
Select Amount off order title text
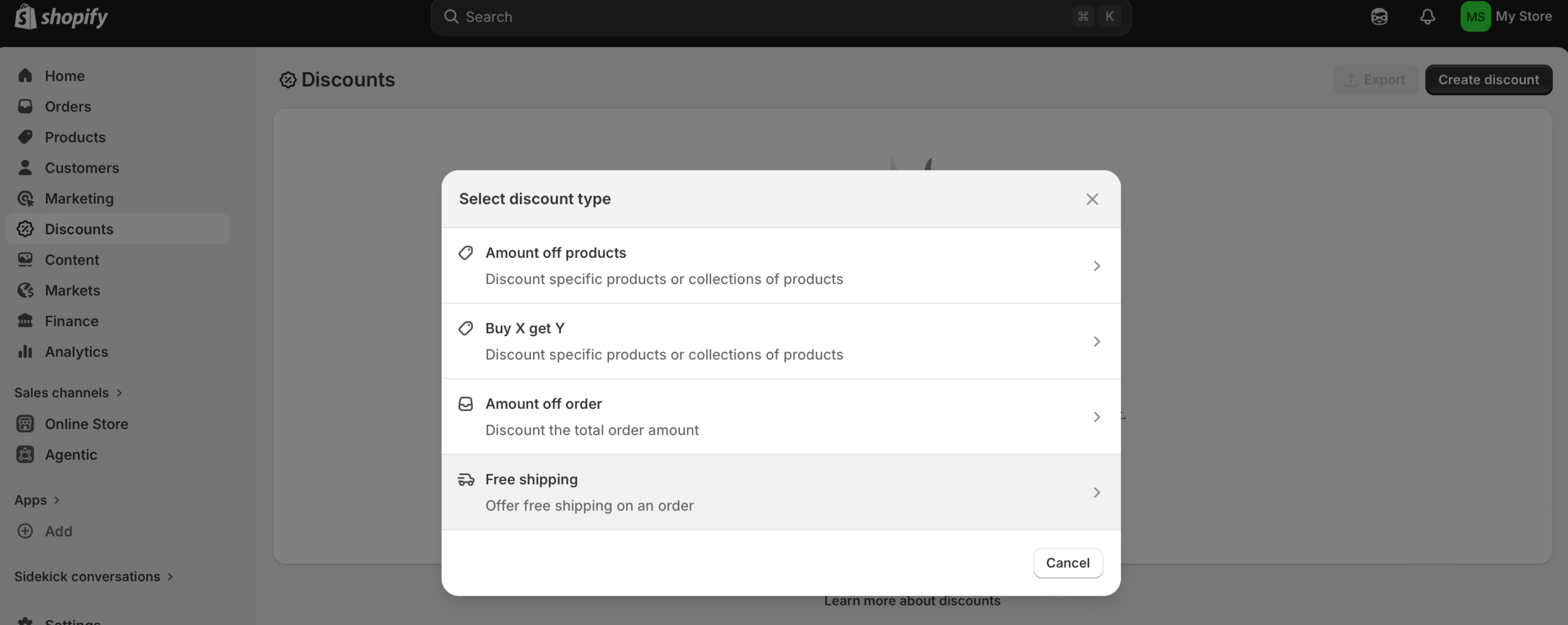tap(543, 404)
